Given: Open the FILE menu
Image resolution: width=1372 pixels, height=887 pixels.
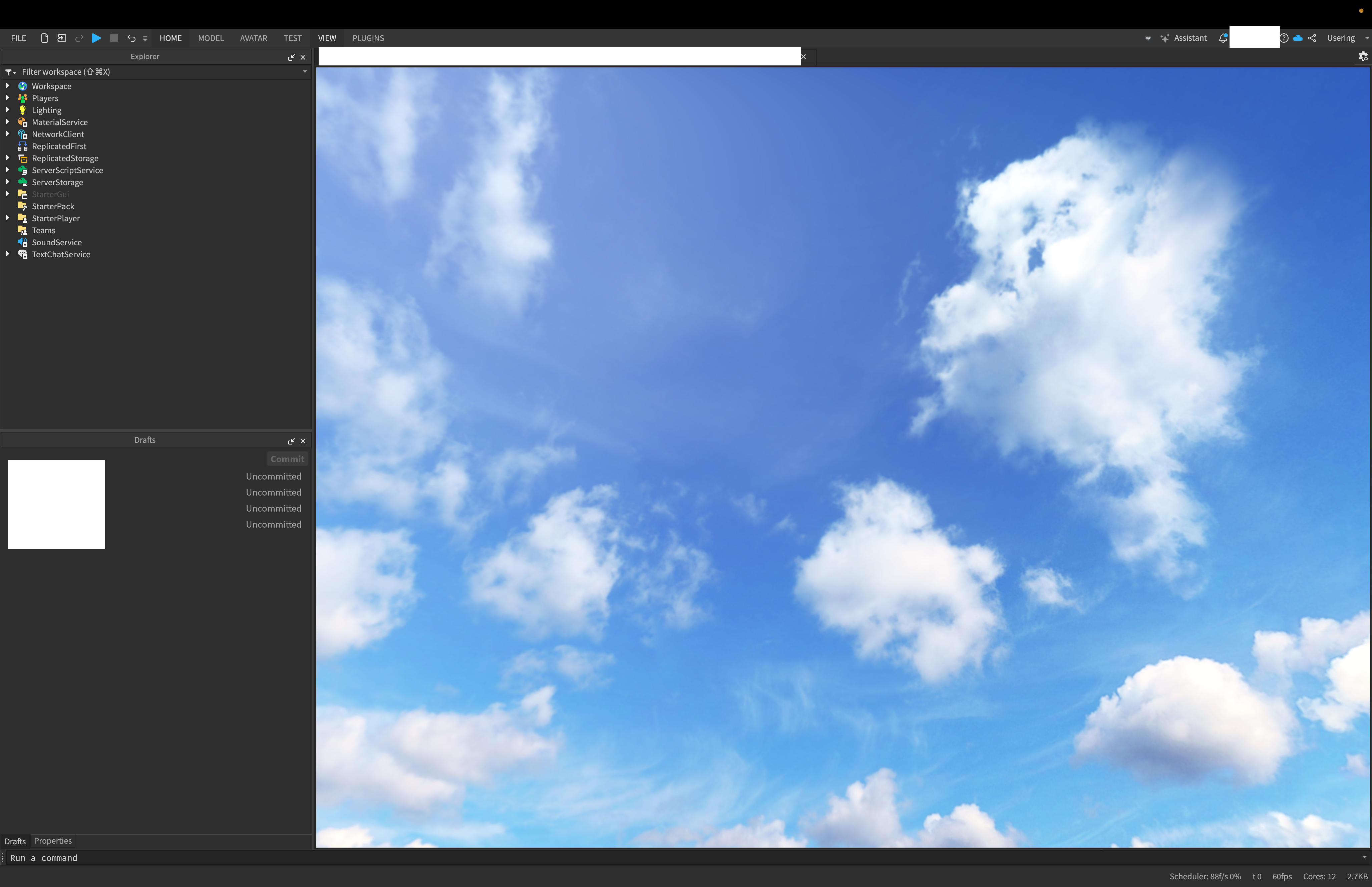Looking at the screenshot, I should pyautogui.click(x=18, y=38).
